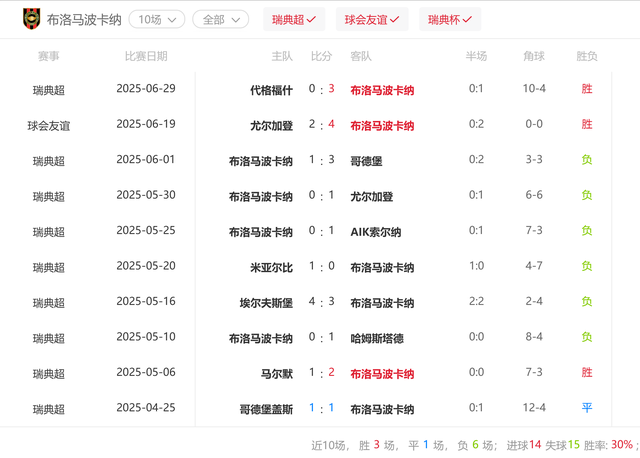Click the 比赛日期 column header
Screen dimensions: 640x458
click(146, 56)
